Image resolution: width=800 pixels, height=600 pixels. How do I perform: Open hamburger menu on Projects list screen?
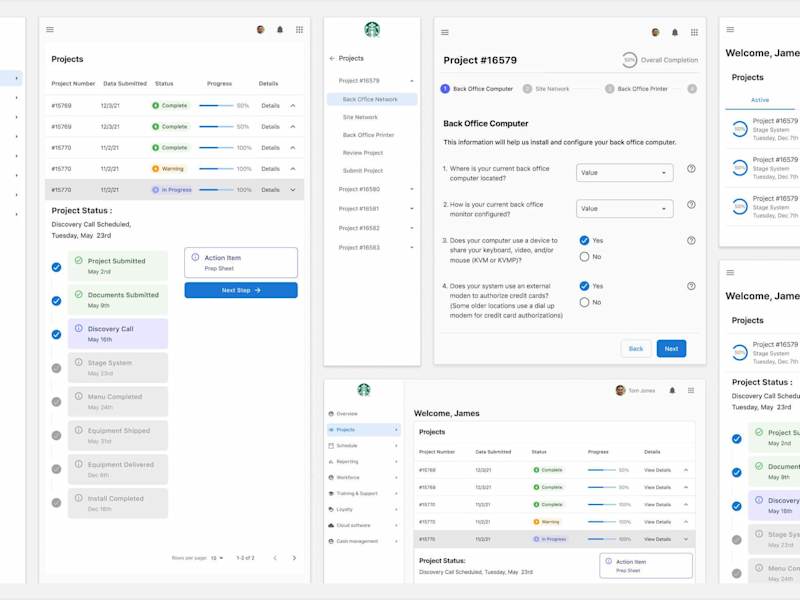point(50,30)
